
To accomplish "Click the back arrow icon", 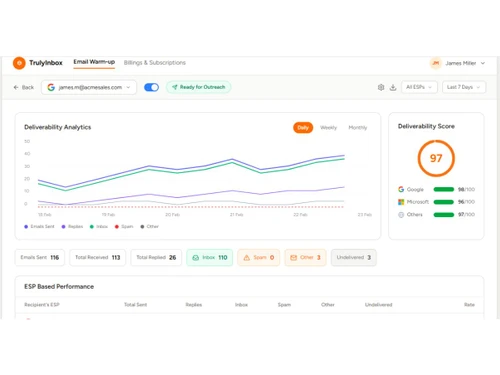I will pos(16,87).
